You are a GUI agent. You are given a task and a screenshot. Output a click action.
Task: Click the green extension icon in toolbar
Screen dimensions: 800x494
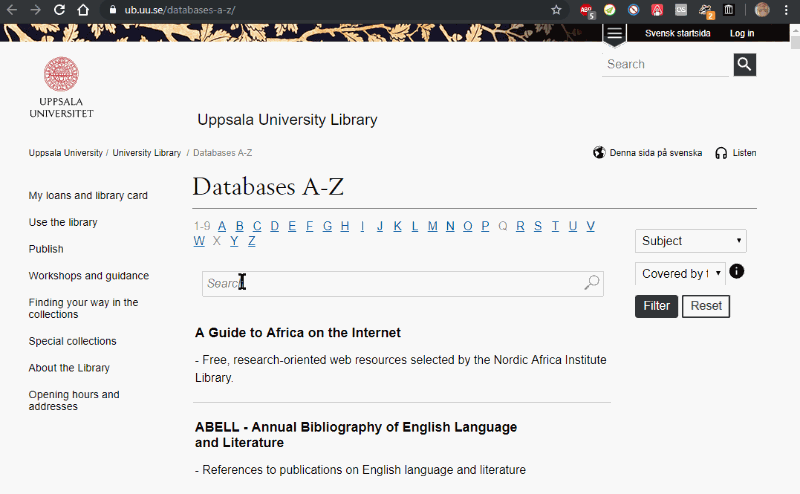[x=610, y=10]
